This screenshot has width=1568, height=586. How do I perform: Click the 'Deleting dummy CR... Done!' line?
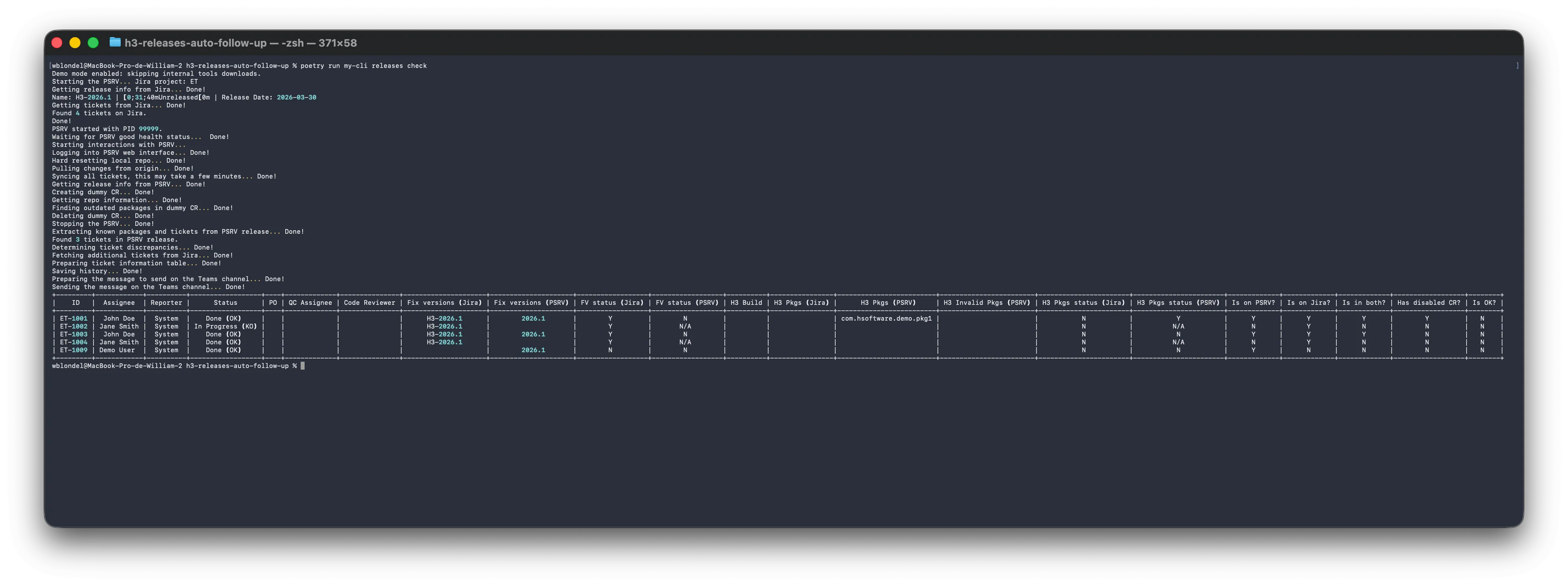click(103, 216)
